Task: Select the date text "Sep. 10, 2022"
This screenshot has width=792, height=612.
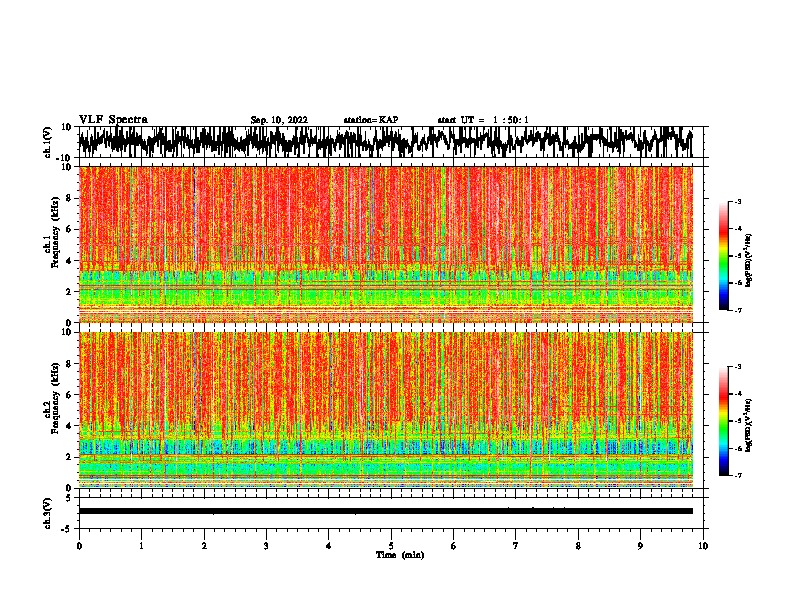Action: 279,120
